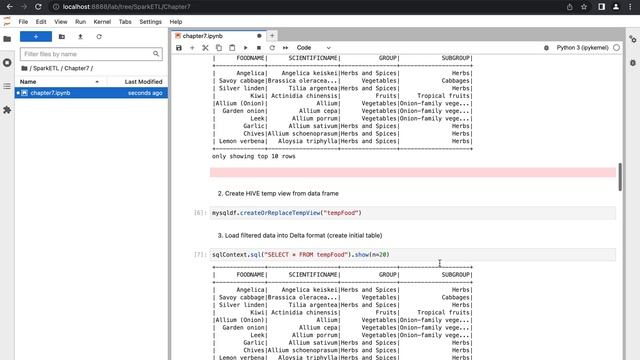Insert a cell below
The height and width of the screenshot is (360, 640).
tap(192, 48)
